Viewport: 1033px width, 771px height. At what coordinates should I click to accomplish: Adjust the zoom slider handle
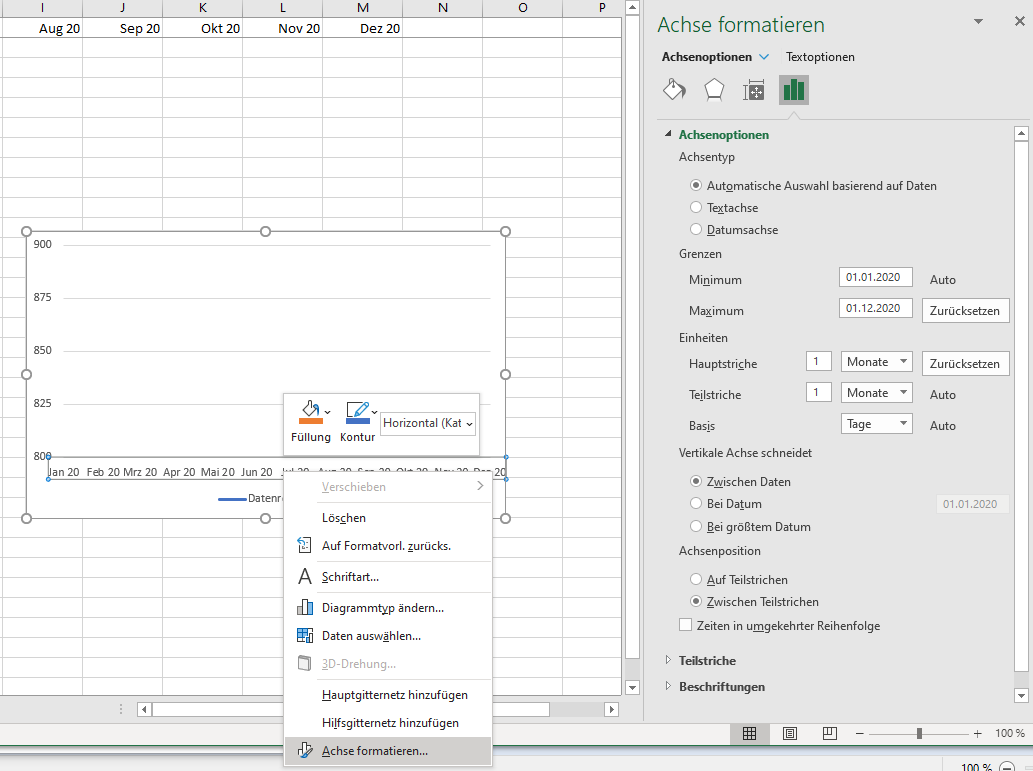919,733
